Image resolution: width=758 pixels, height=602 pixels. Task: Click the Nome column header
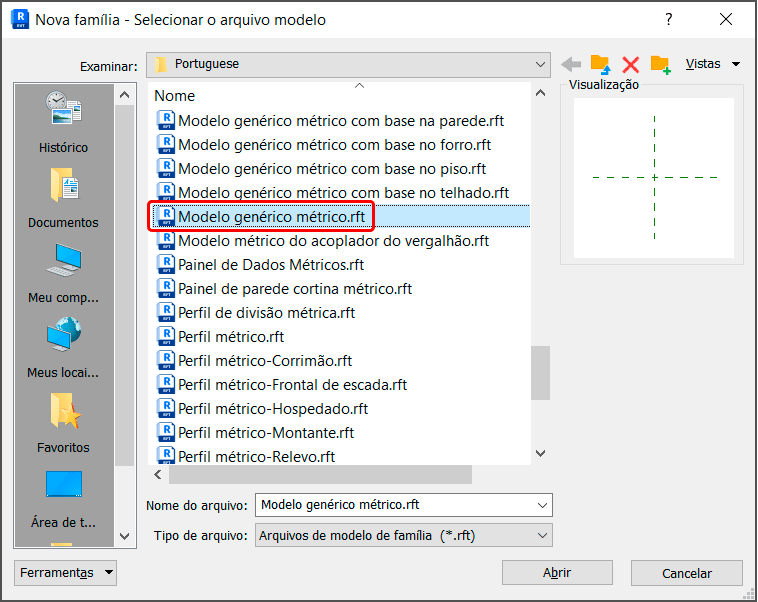(175, 96)
